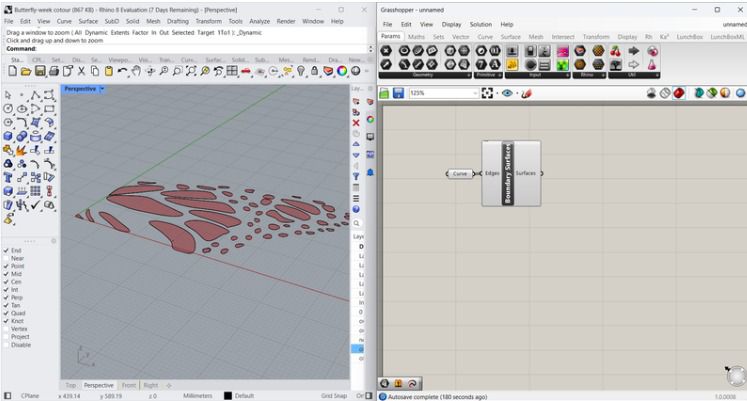This screenshot has height=401, width=747.
Task: Select the Boundary Surfaces component on canvas
Action: coord(507,173)
